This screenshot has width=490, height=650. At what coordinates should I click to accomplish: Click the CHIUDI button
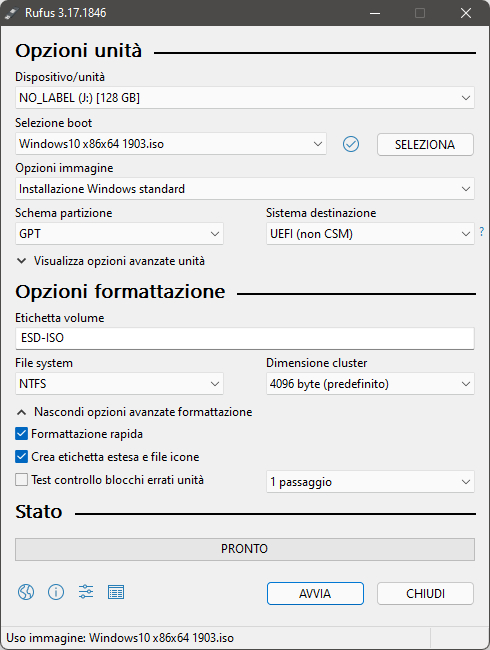[x=425, y=594]
